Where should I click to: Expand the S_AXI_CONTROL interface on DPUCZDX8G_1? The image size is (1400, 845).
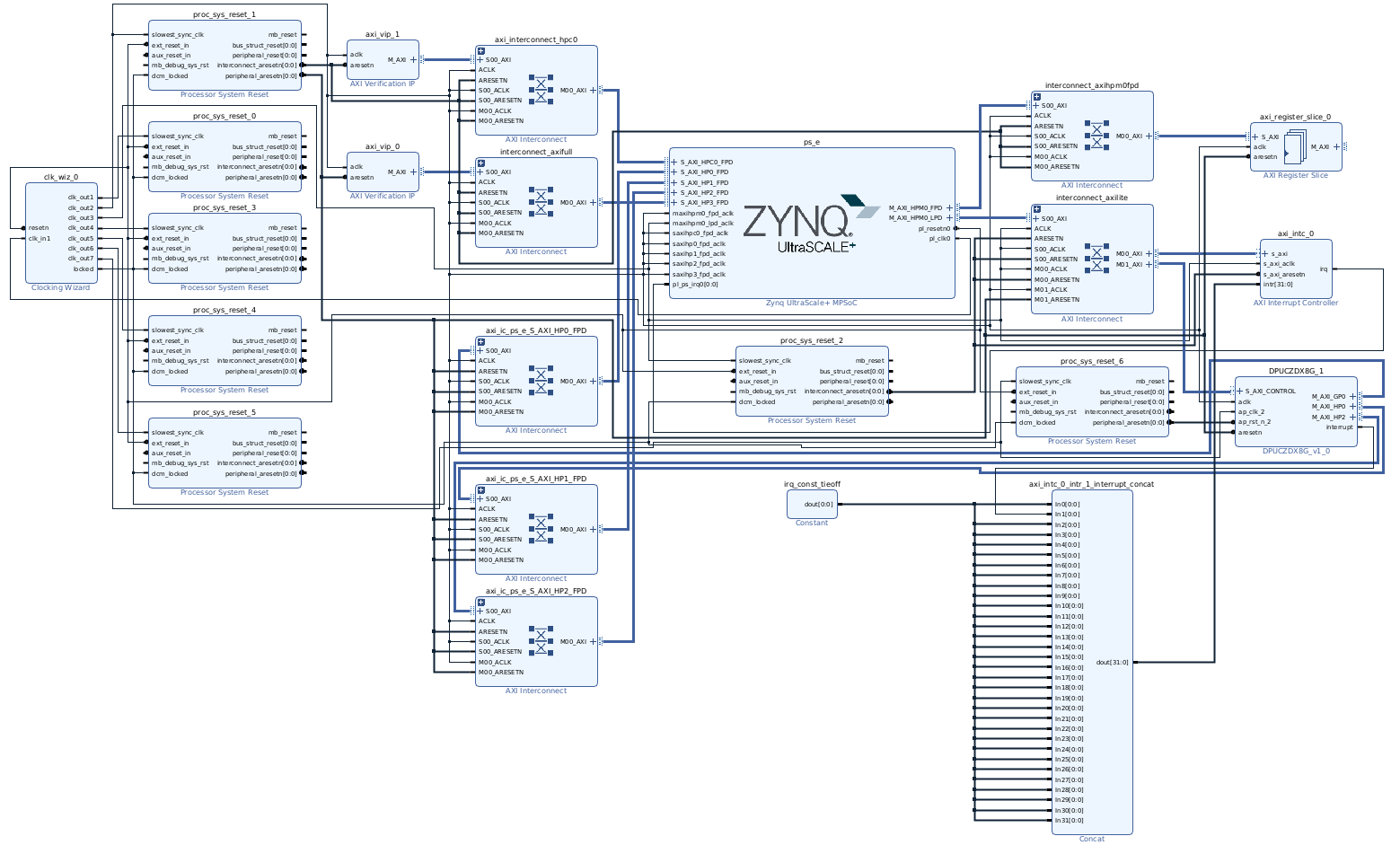(1237, 391)
